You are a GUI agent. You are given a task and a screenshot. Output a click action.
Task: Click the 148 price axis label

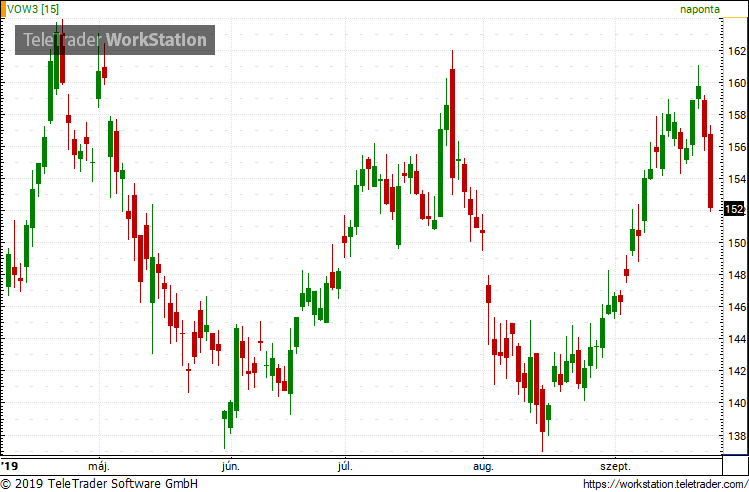pos(737,275)
